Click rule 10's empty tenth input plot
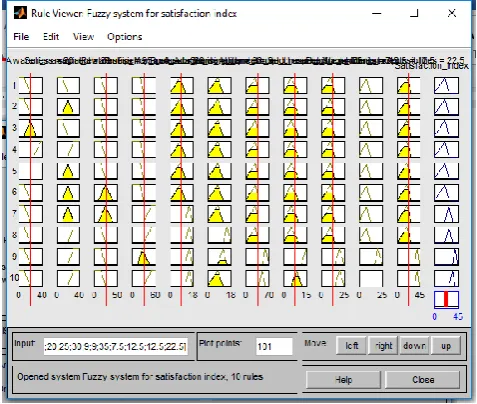This screenshot has height=404, width=477. pos(371,278)
